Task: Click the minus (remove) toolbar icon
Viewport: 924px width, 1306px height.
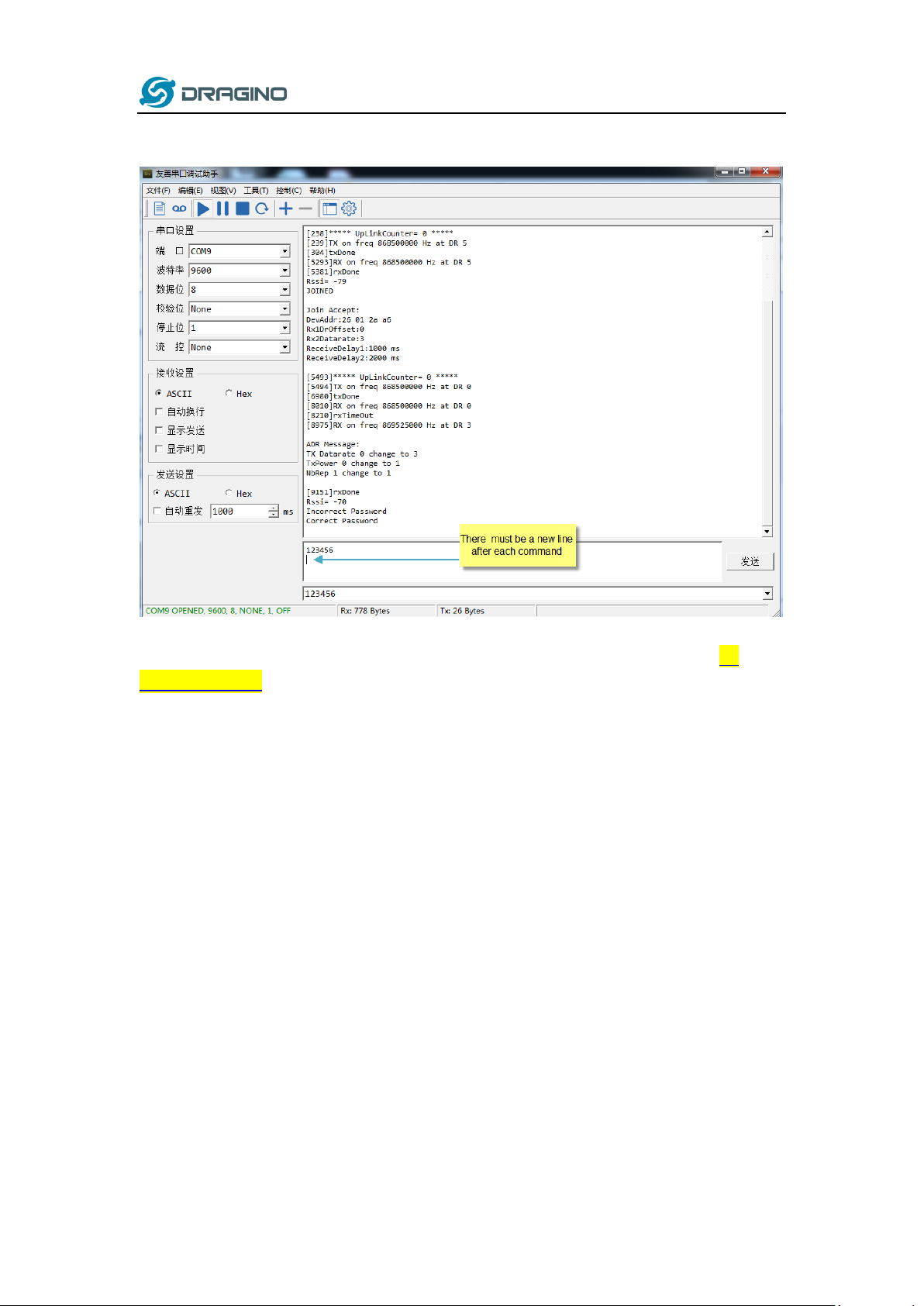Action: coord(305,208)
